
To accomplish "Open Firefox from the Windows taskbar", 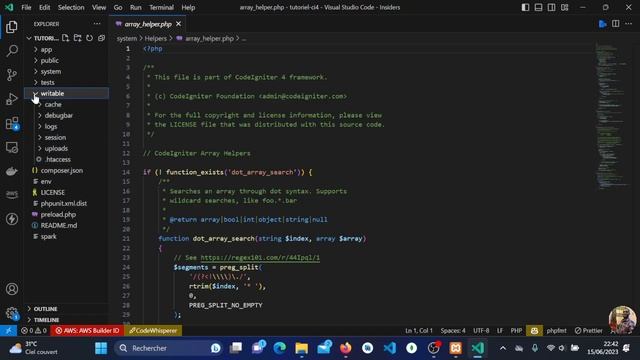I will click(346, 348).
